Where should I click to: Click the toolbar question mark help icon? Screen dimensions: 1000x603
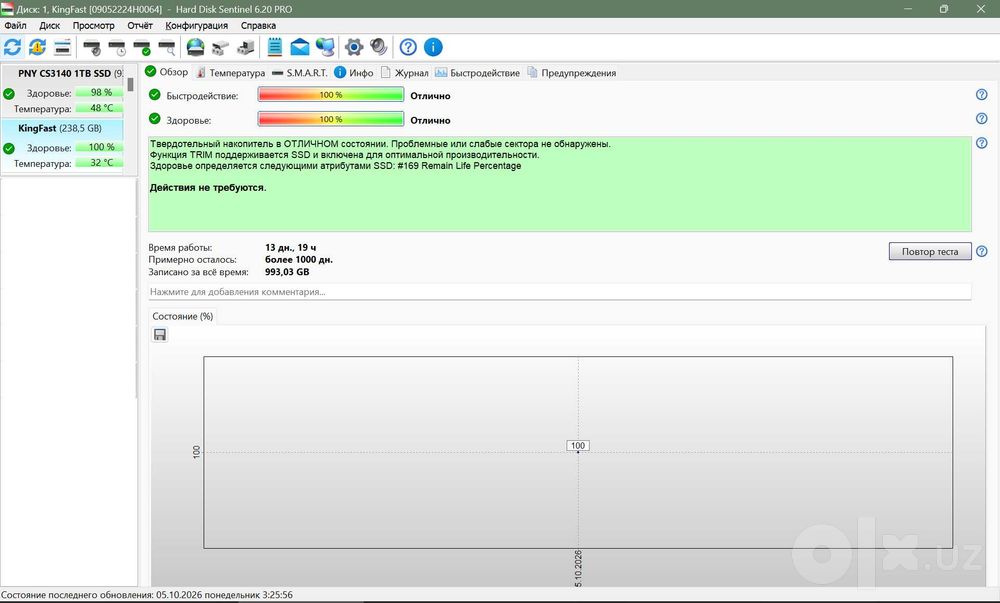408,47
